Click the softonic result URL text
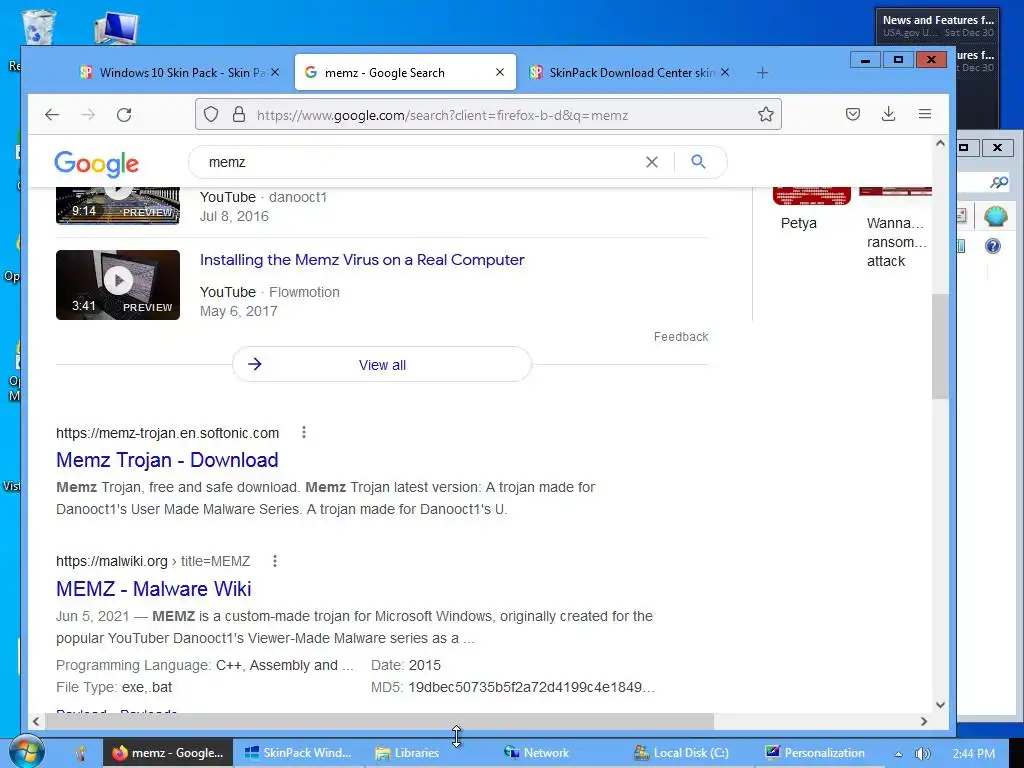 point(167,433)
